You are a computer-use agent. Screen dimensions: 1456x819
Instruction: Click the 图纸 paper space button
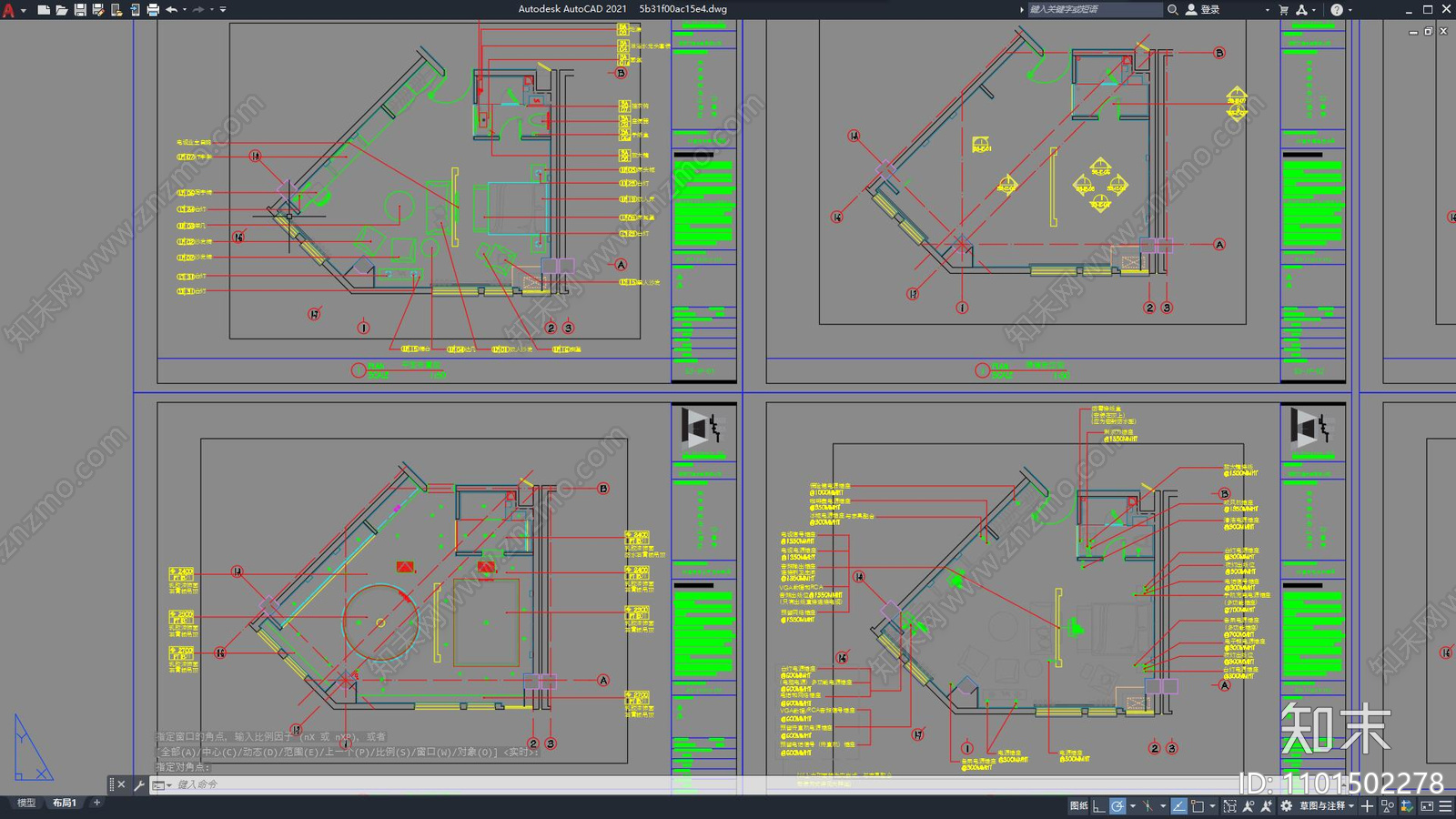(x=1078, y=806)
